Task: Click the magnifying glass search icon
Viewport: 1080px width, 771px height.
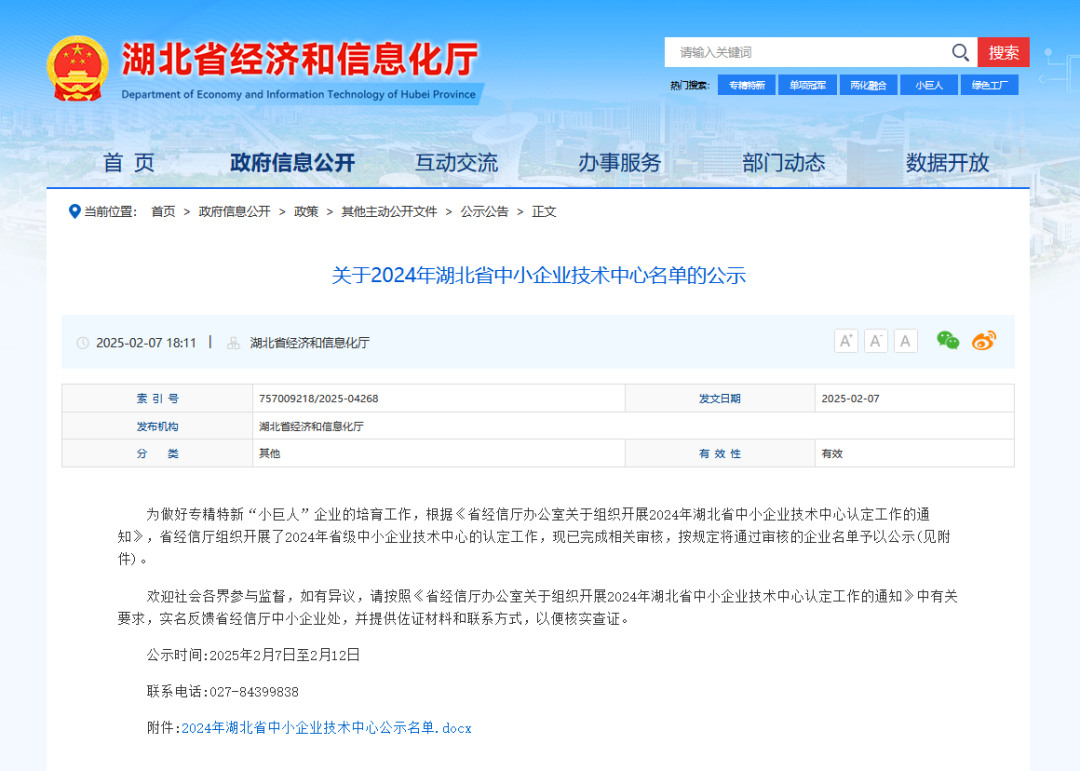Action: click(960, 53)
